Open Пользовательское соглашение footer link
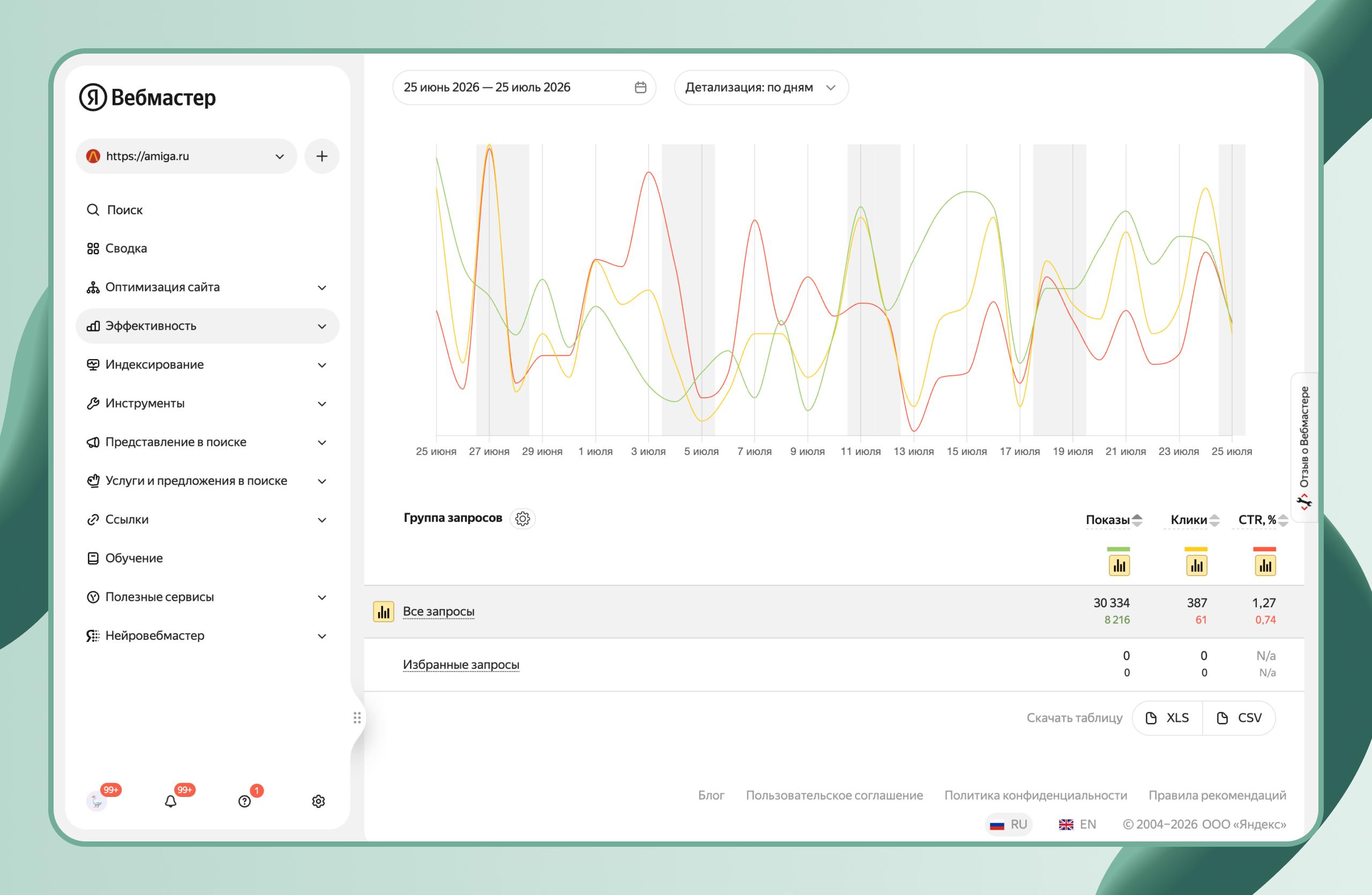Image resolution: width=1372 pixels, height=895 pixels. tap(834, 795)
